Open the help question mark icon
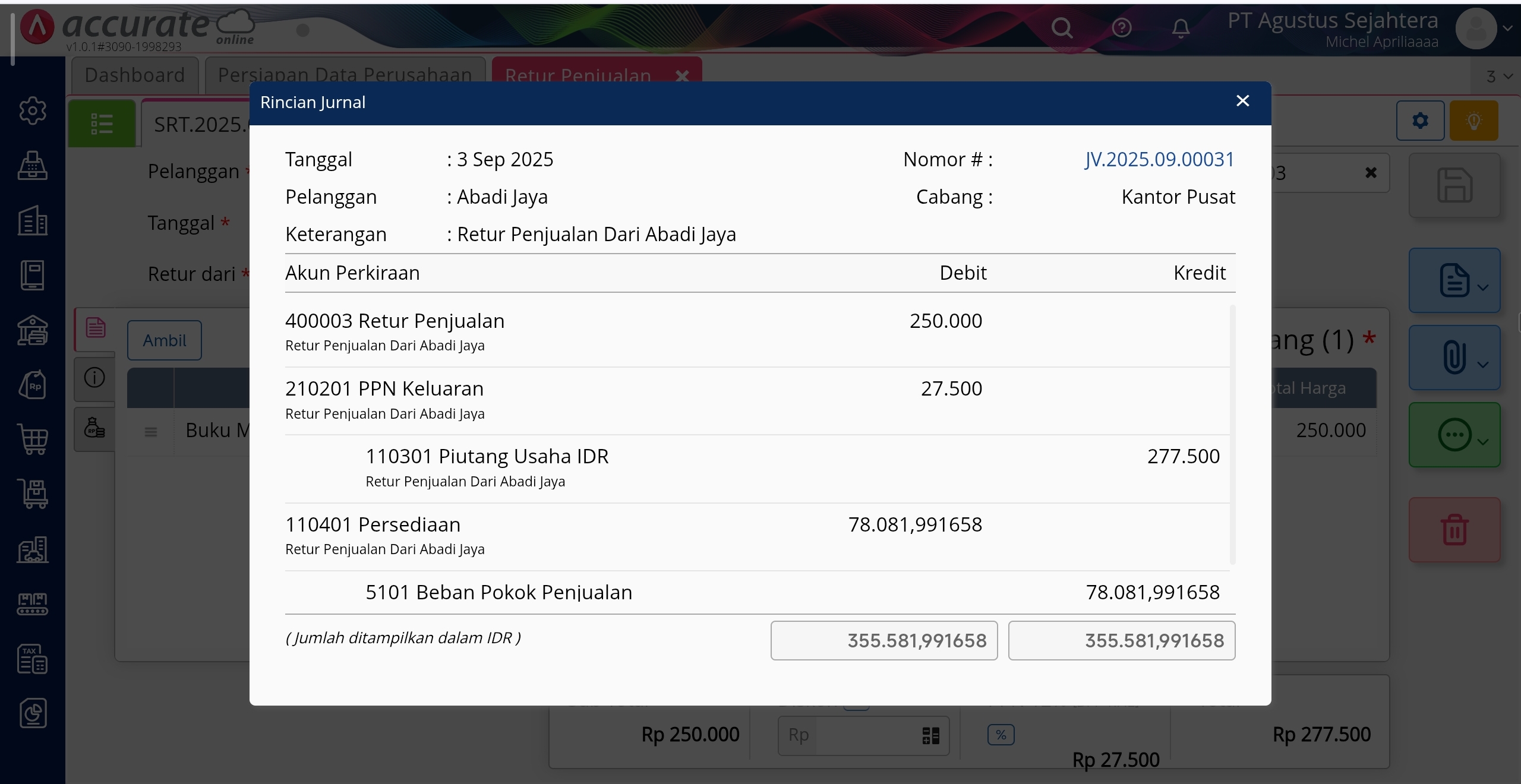This screenshot has width=1521, height=784. 1122,28
